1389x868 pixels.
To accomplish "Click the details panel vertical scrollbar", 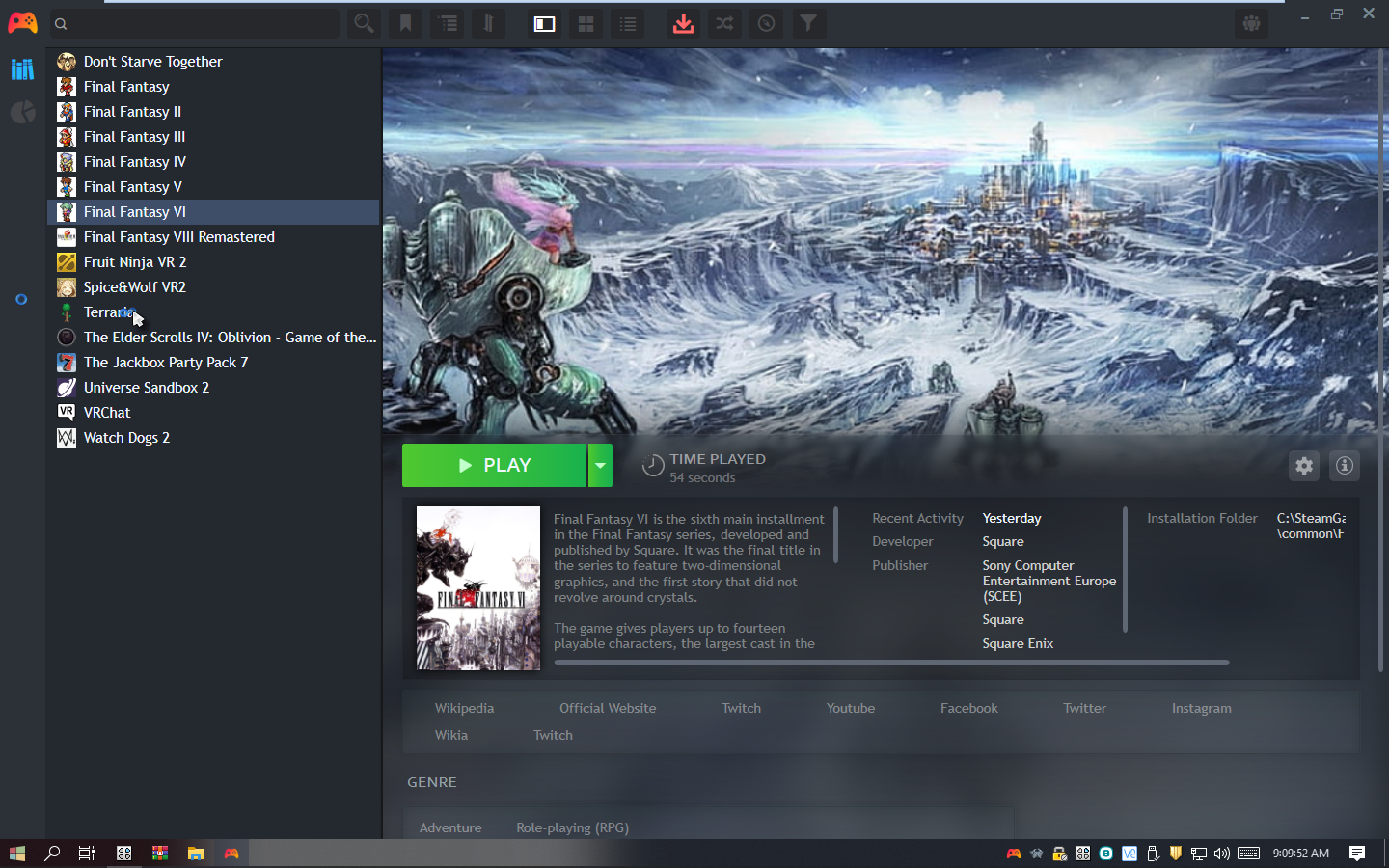I will click(1381, 362).
